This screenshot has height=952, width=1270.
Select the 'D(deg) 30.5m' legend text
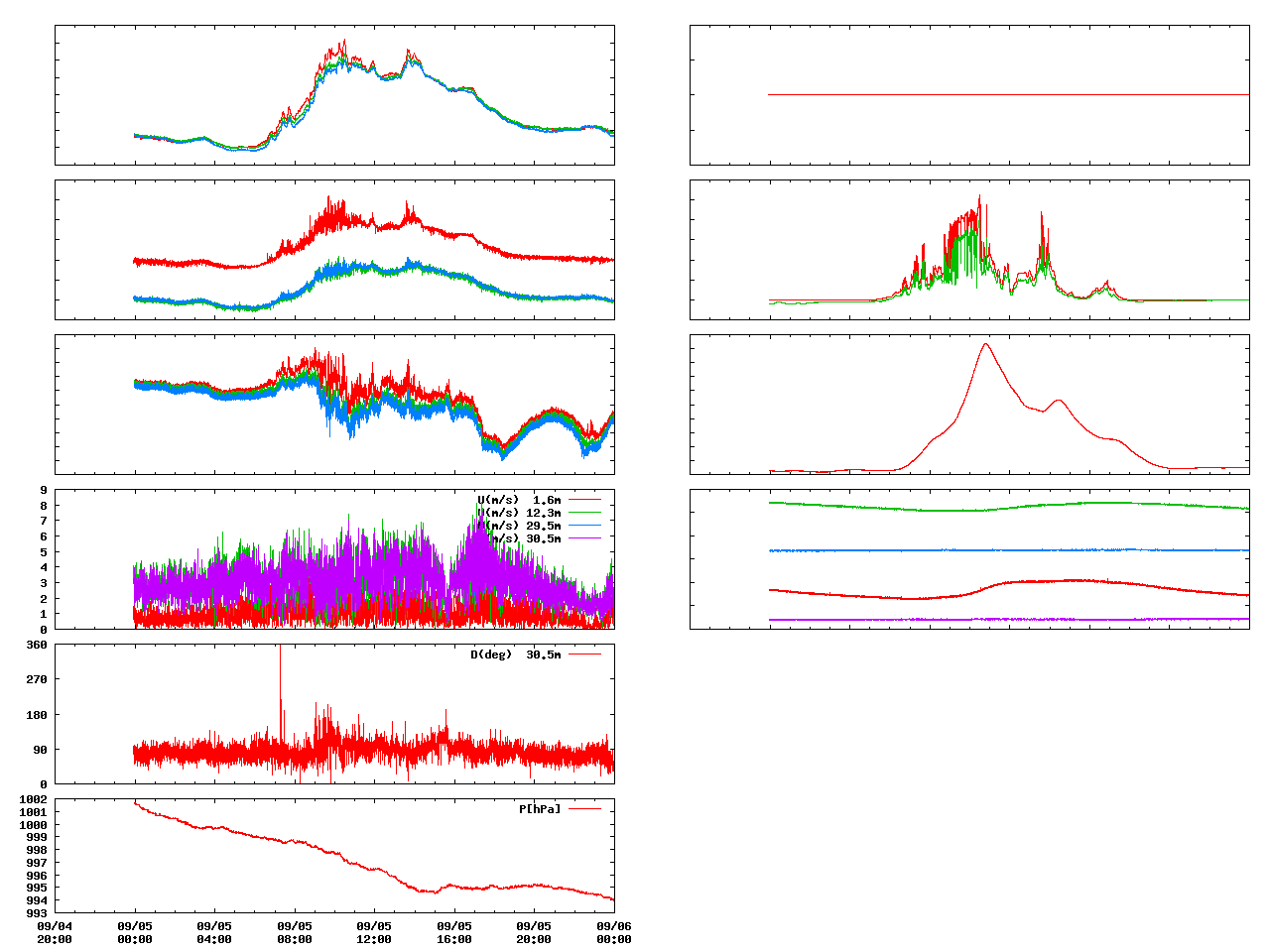tap(516, 654)
